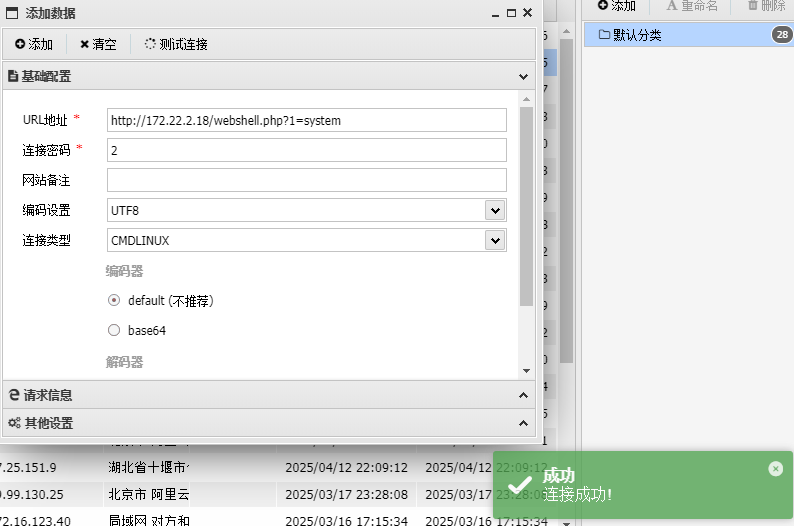Click the 删除 trash icon
Image resolution: width=794 pixels, height=526 pixels.
752,6
